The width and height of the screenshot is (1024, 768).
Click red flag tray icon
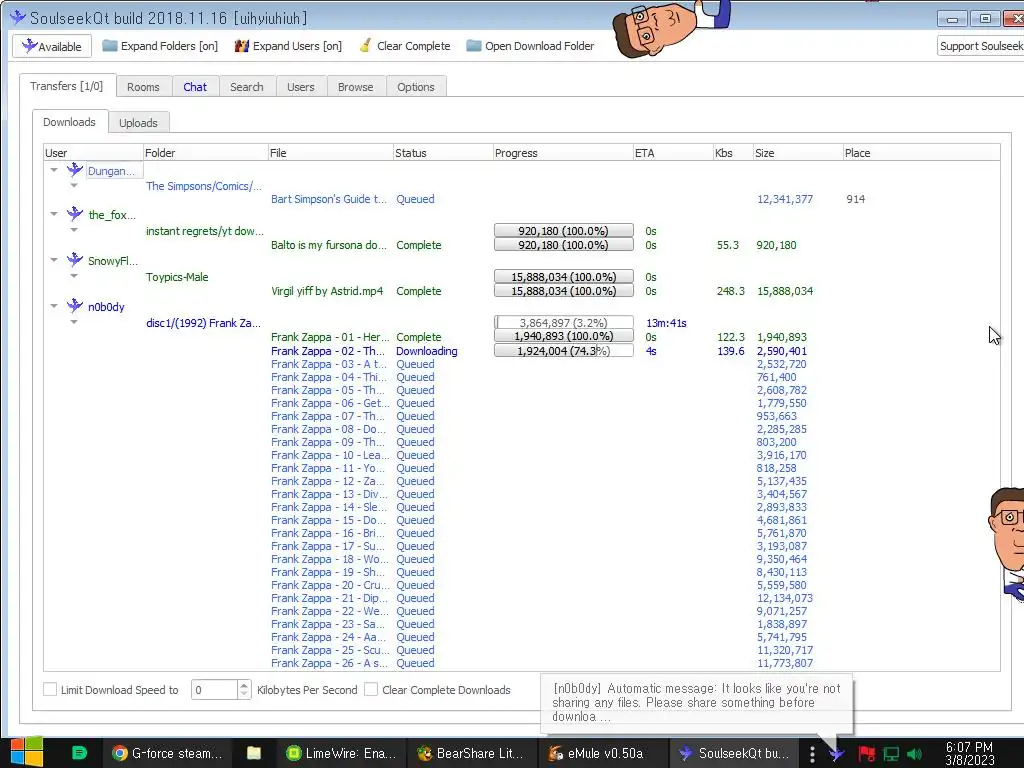867,754
